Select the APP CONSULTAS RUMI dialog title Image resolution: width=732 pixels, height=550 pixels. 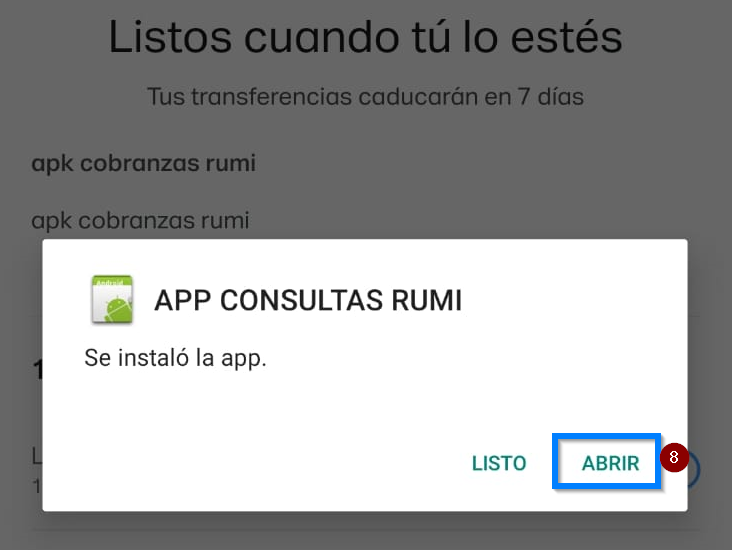[308, 300]
